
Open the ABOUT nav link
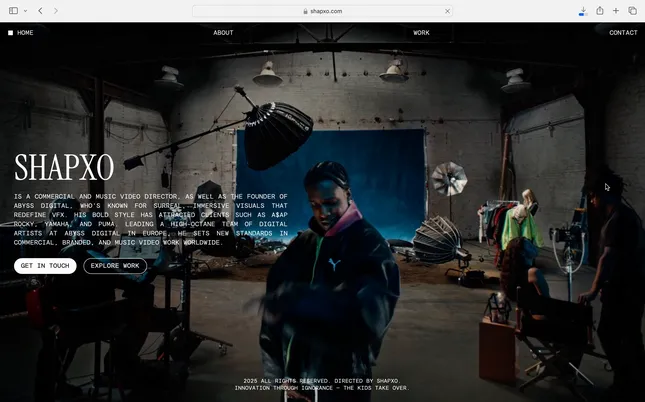point(223,33)
